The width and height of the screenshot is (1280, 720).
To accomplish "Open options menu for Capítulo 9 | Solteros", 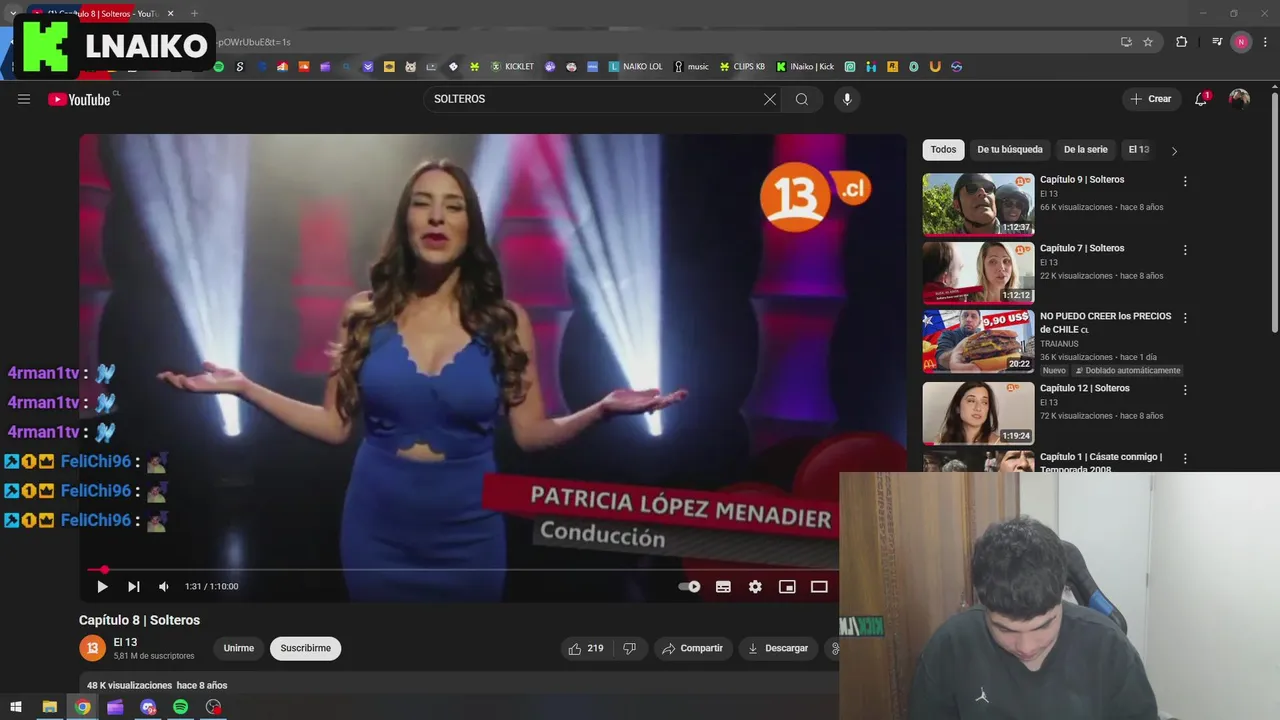I will pos(1185,182).
